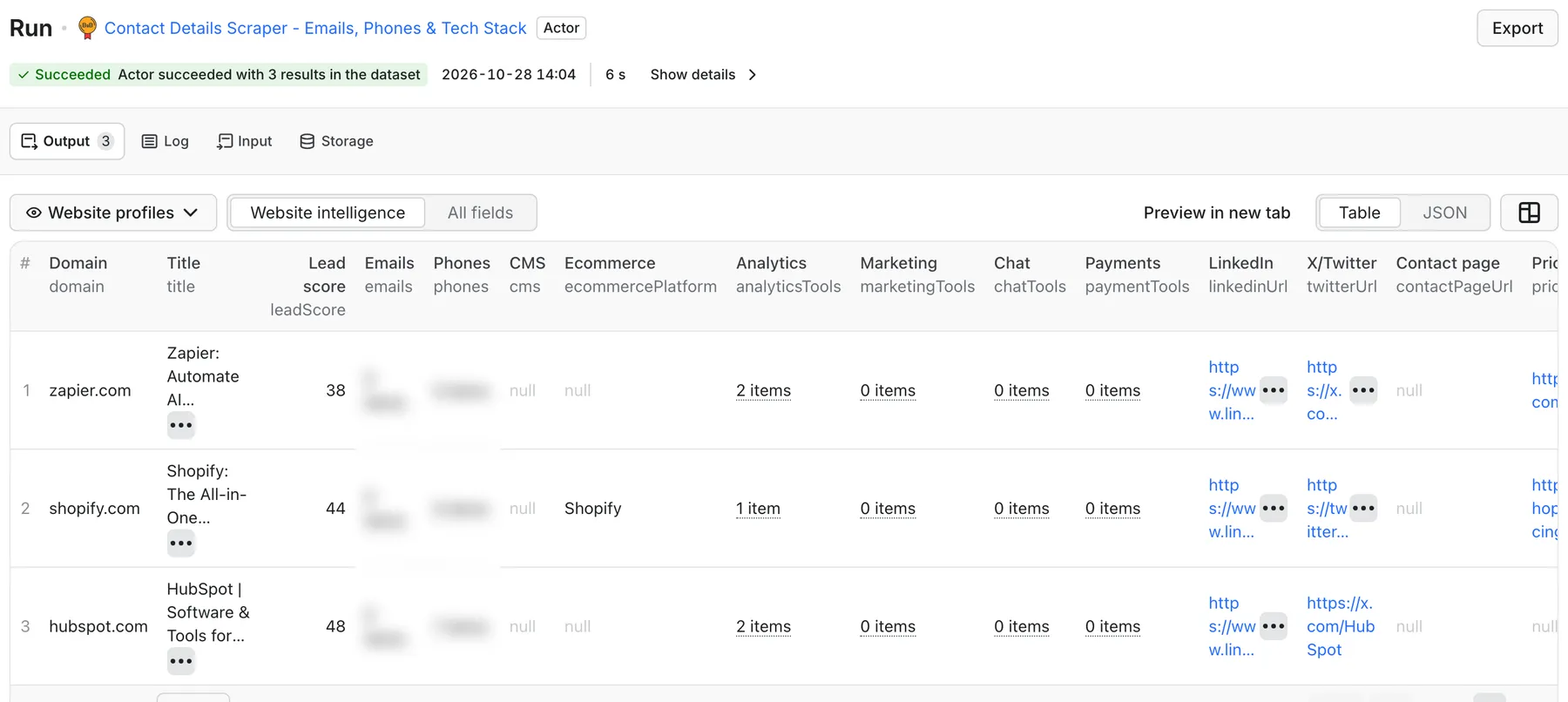This screenshot has height=702, width=1568.
Task: Click the actor avatar icon beside the title
Action: (x=87, y=28)
